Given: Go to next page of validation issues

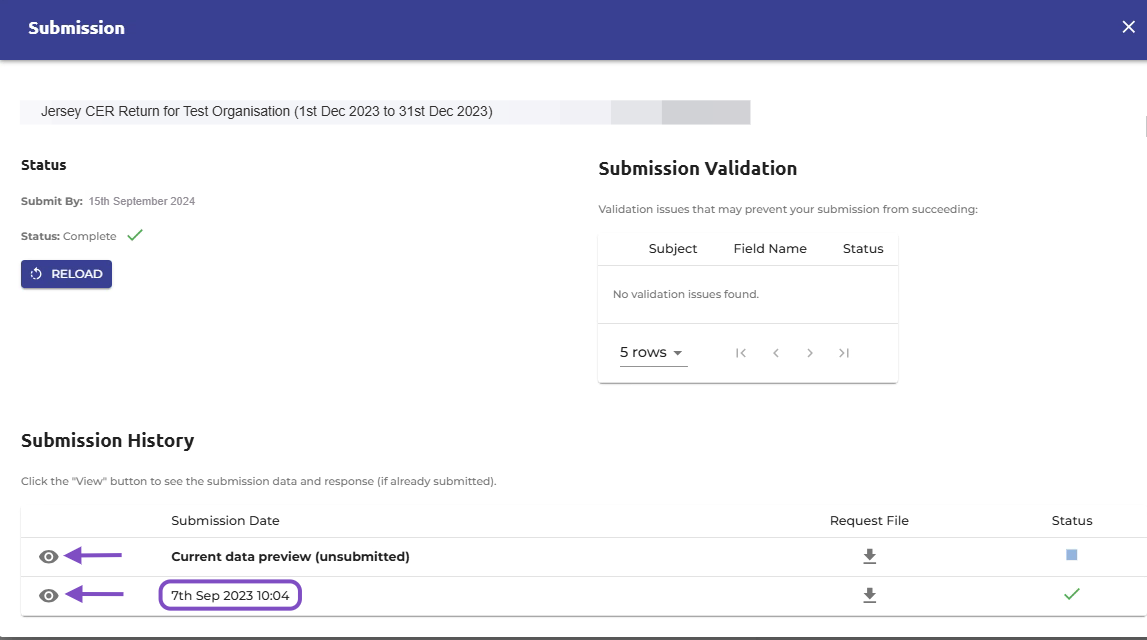Looking at the screenshot, I should pyautogui.click(x=810, y=353).
